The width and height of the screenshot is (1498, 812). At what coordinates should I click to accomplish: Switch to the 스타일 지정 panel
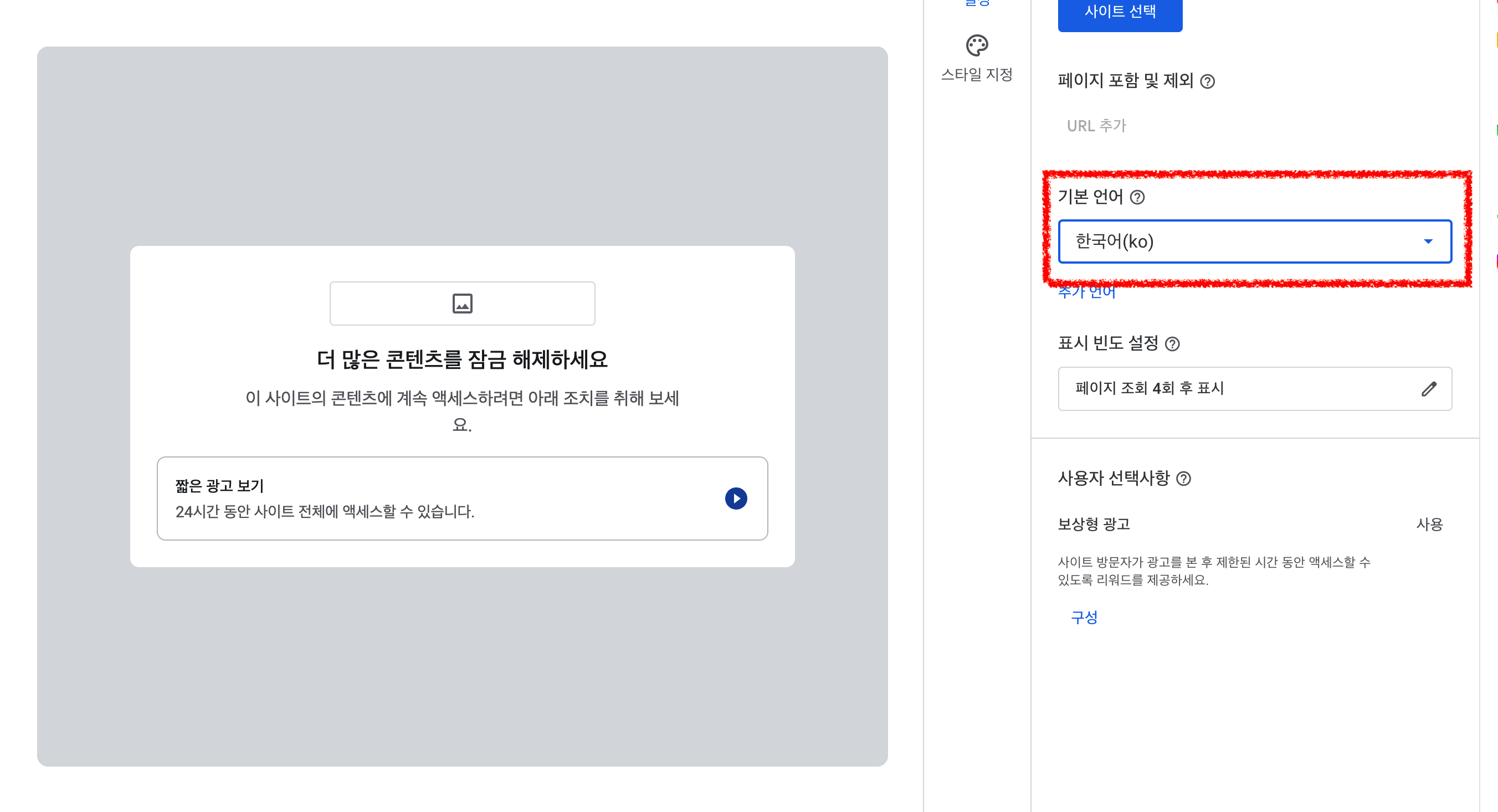pyautogui.click(x=978, y=58)
